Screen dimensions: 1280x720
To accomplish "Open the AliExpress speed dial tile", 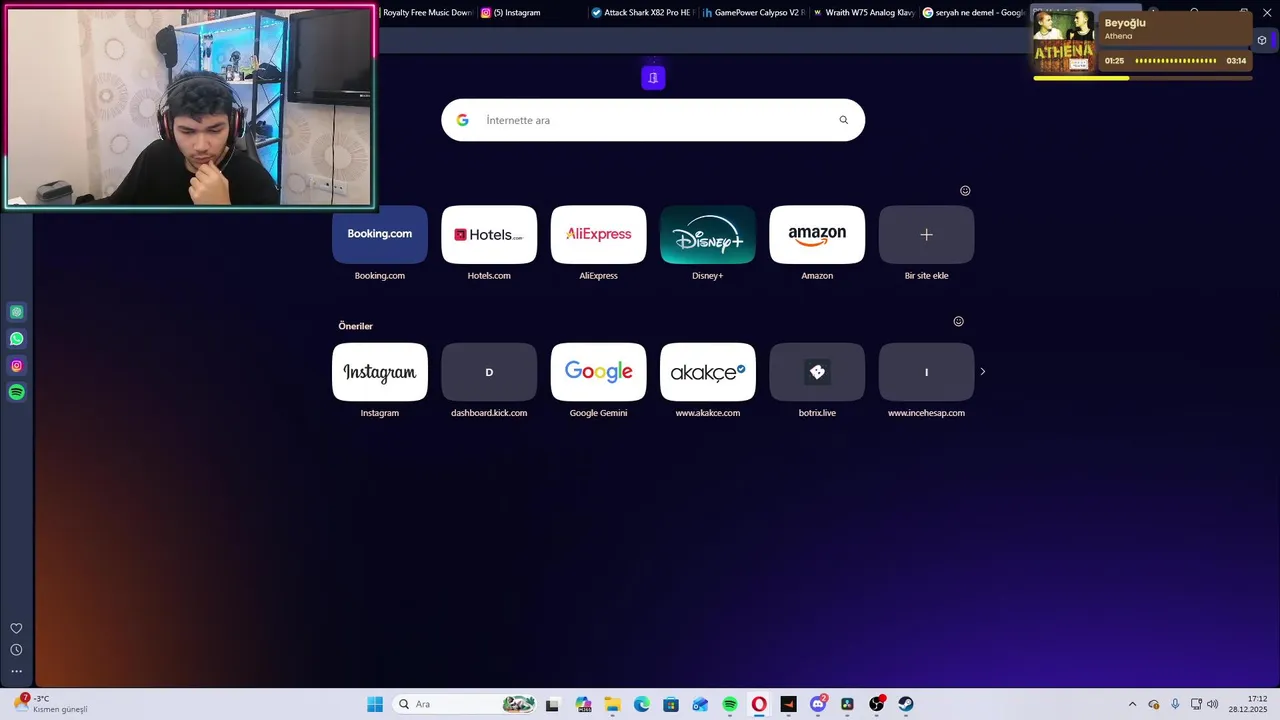I will coord(598,235).
